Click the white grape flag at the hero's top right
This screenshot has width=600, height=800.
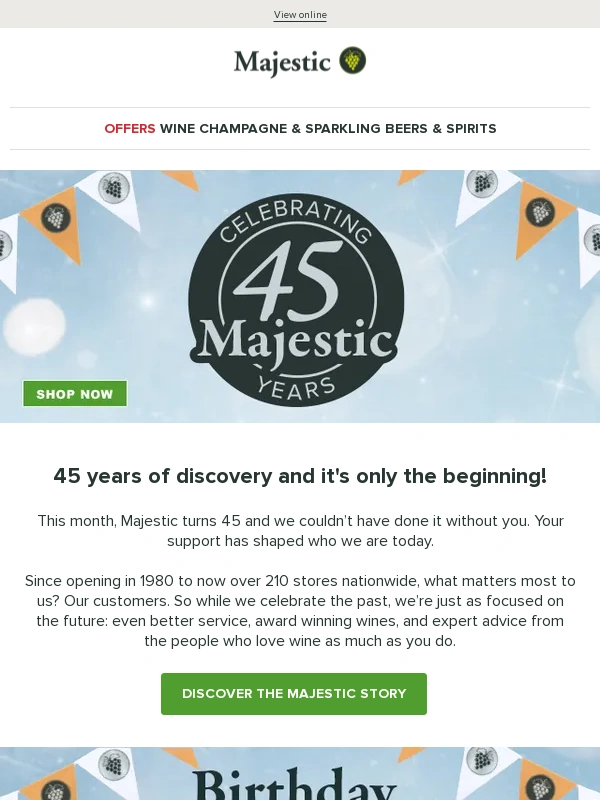pyautogui.click(x=485, y=192)
